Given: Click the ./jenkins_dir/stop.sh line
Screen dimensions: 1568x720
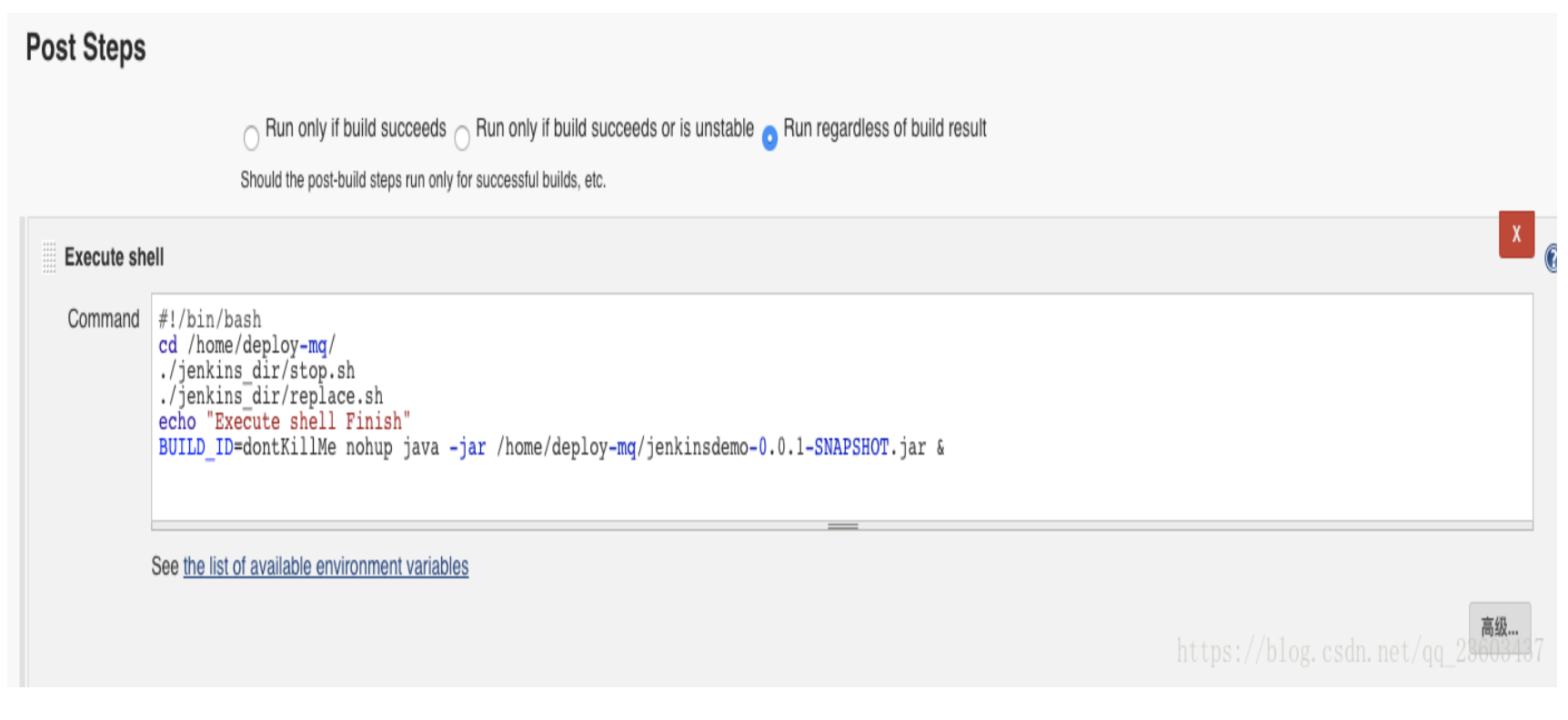Looking at the screenshot, I should pos(256,371).
